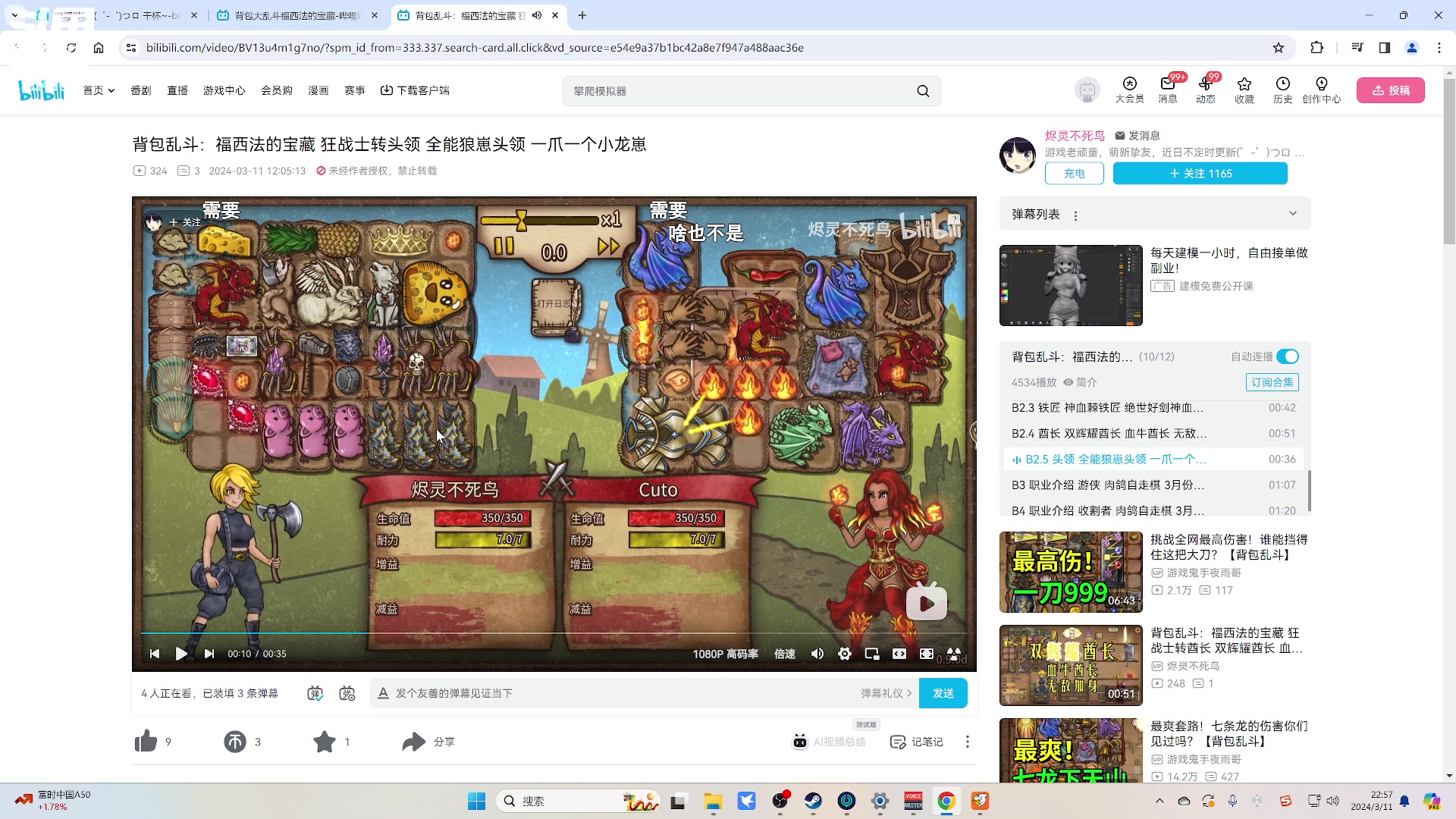Show 简介 of the collection
The height and width of the screenshot is (819, 1456).
click(x=1080, y=382)
